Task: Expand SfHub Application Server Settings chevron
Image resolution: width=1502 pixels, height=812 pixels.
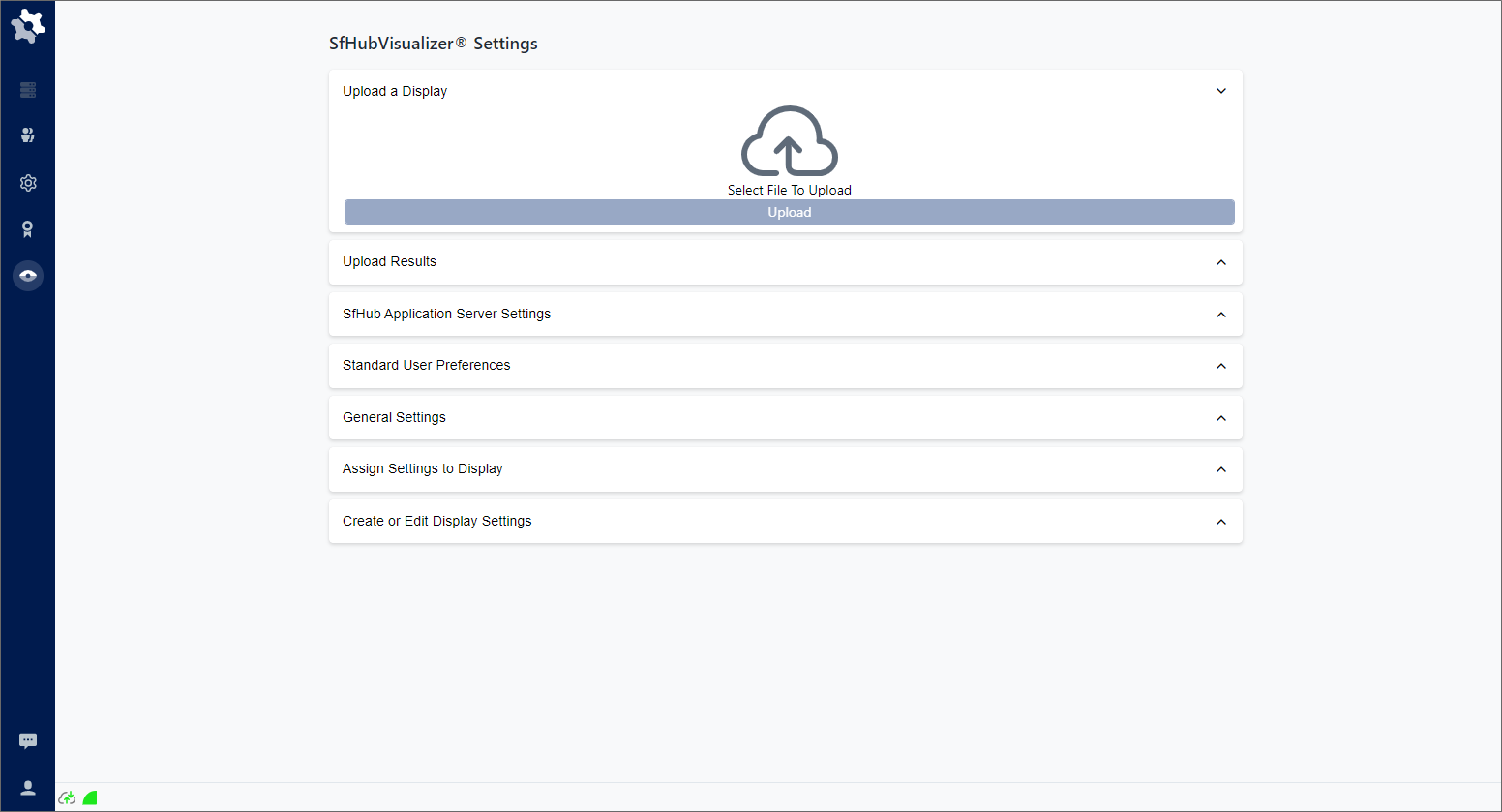Action: click(x=1220, y=315)
